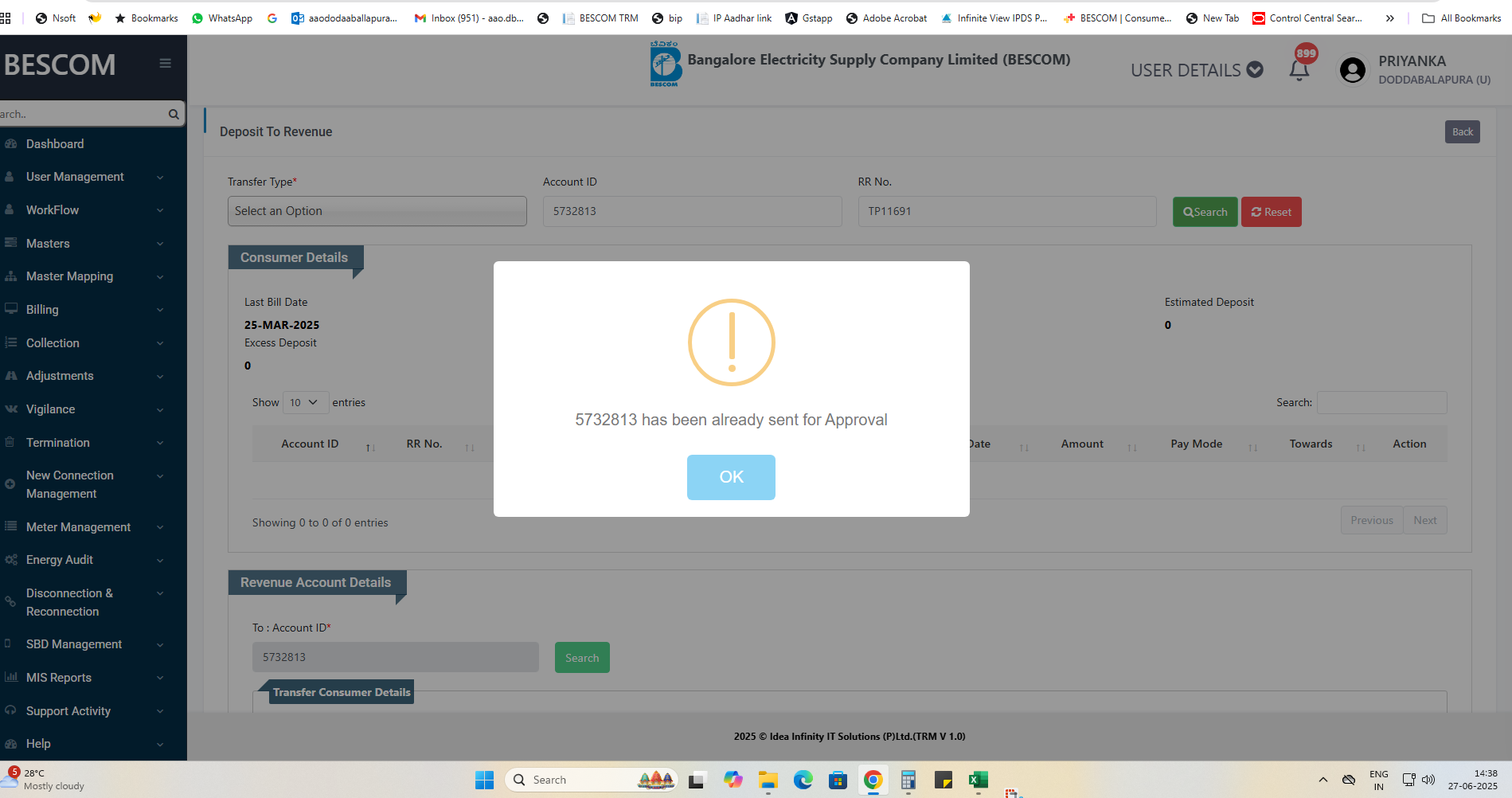1512x798 pixels.
Task: Click the Next pagination button
Action: [1425, 520]
